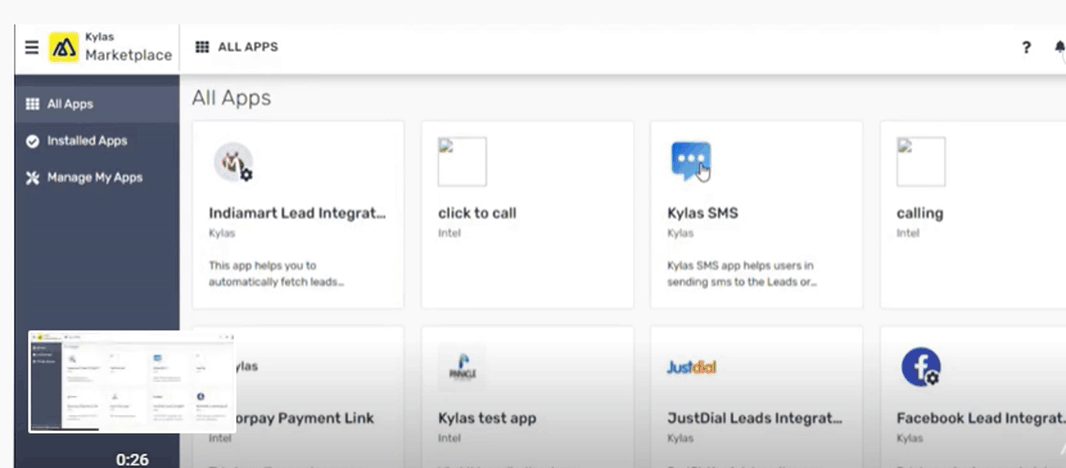Click the video preview thumbnail
1066x468 pixels.
(x=132, y=382)
